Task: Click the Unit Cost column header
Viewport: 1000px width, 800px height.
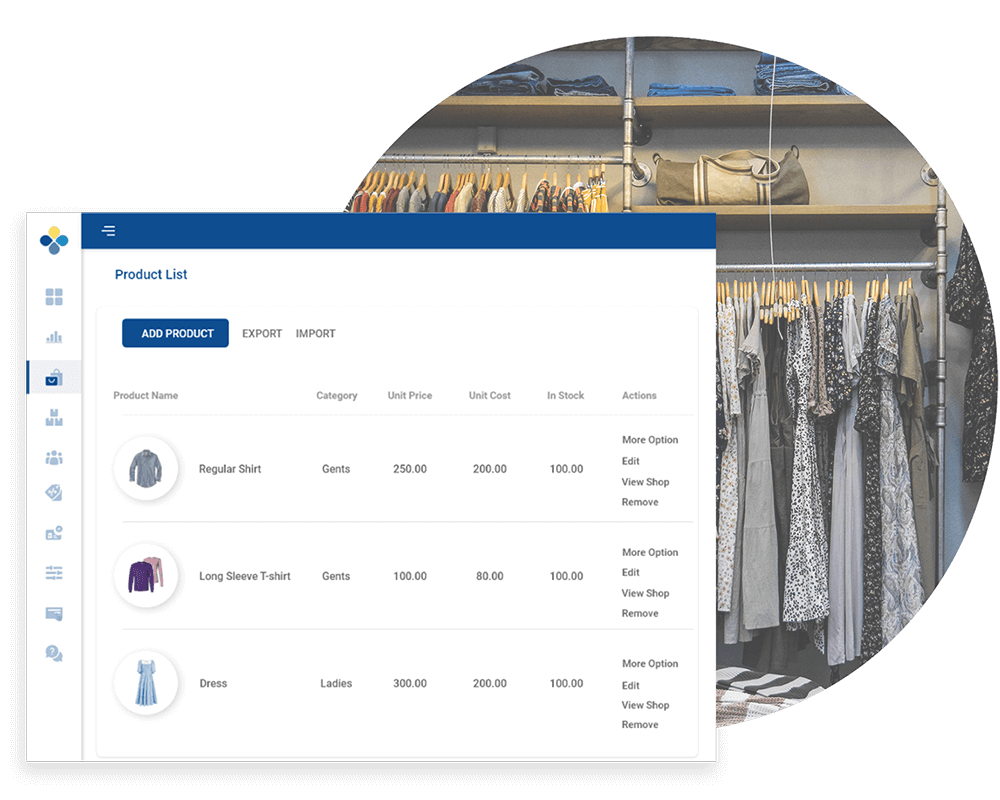Action: [490, 396]
